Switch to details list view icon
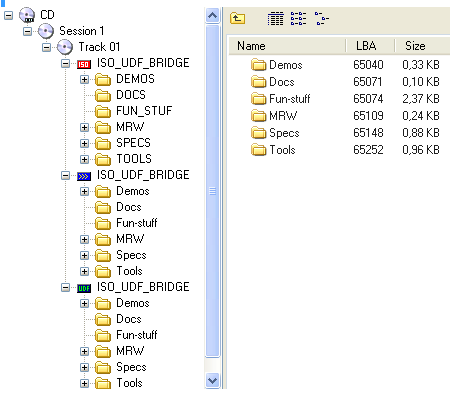This screenshot has height=396, width=452. pos(275,18)
